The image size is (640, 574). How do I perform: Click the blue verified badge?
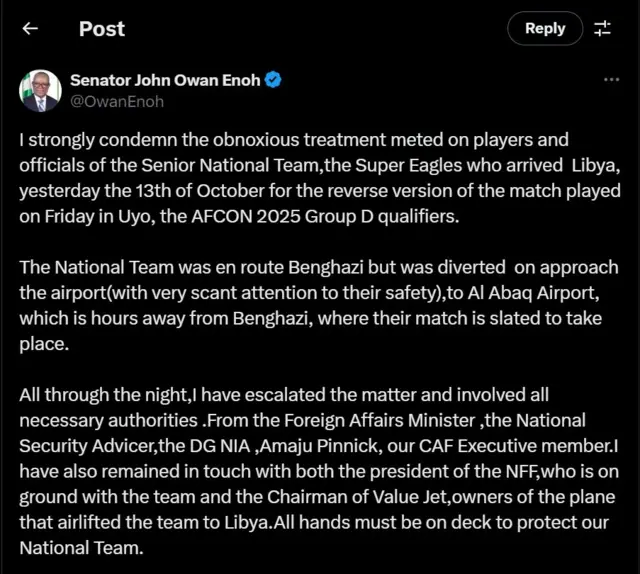point(272,80)
